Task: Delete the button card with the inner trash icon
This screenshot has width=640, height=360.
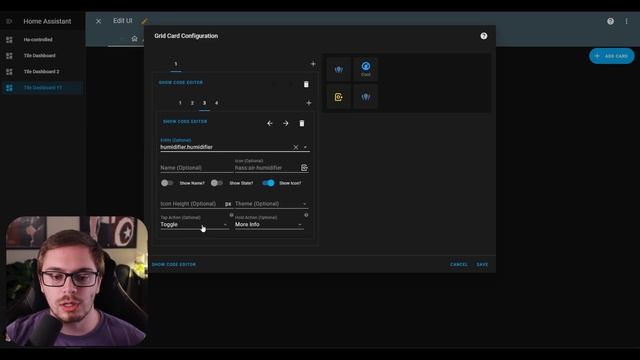Action: [302, 123]
